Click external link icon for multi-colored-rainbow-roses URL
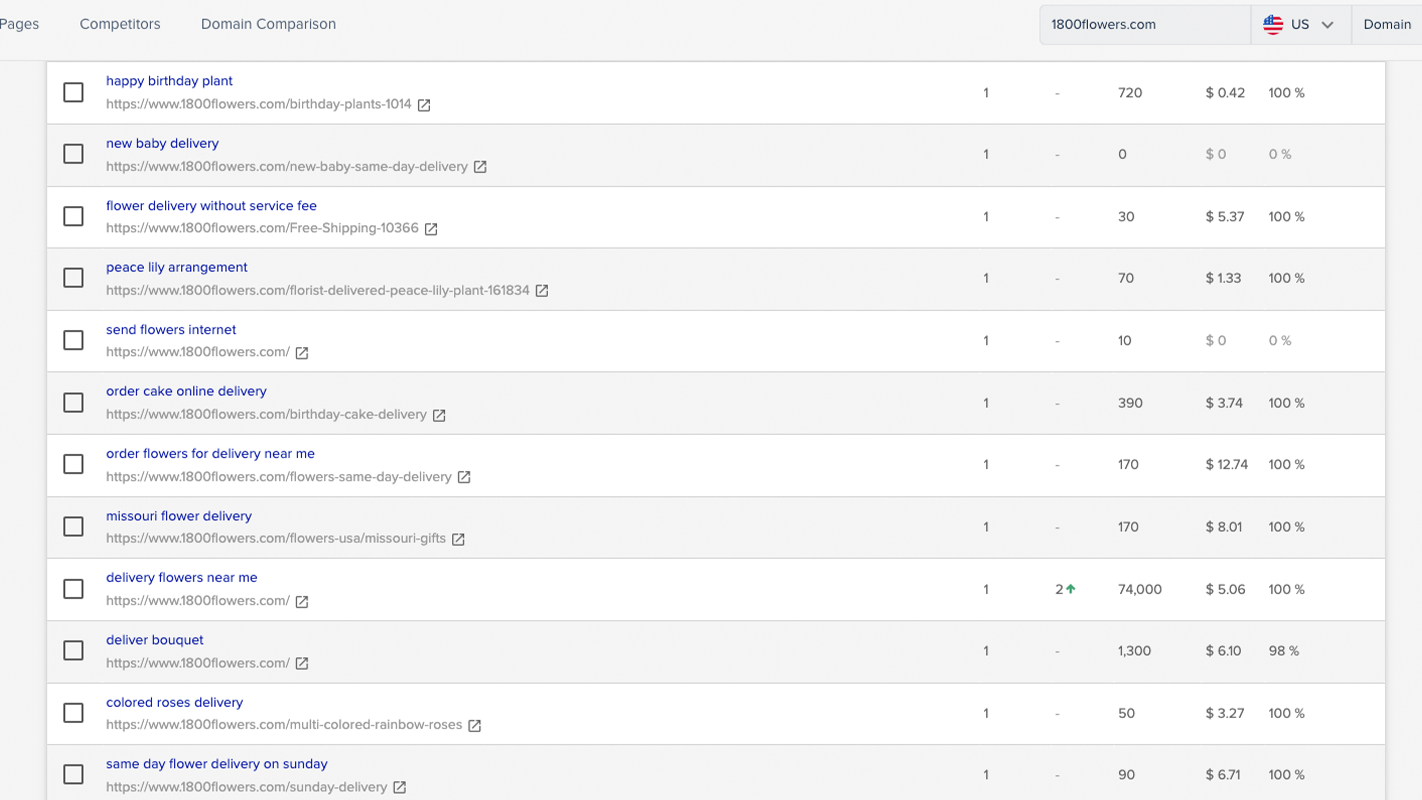Image resolution: width=1422 pixels, height=800 pixels. pos(475,725)
